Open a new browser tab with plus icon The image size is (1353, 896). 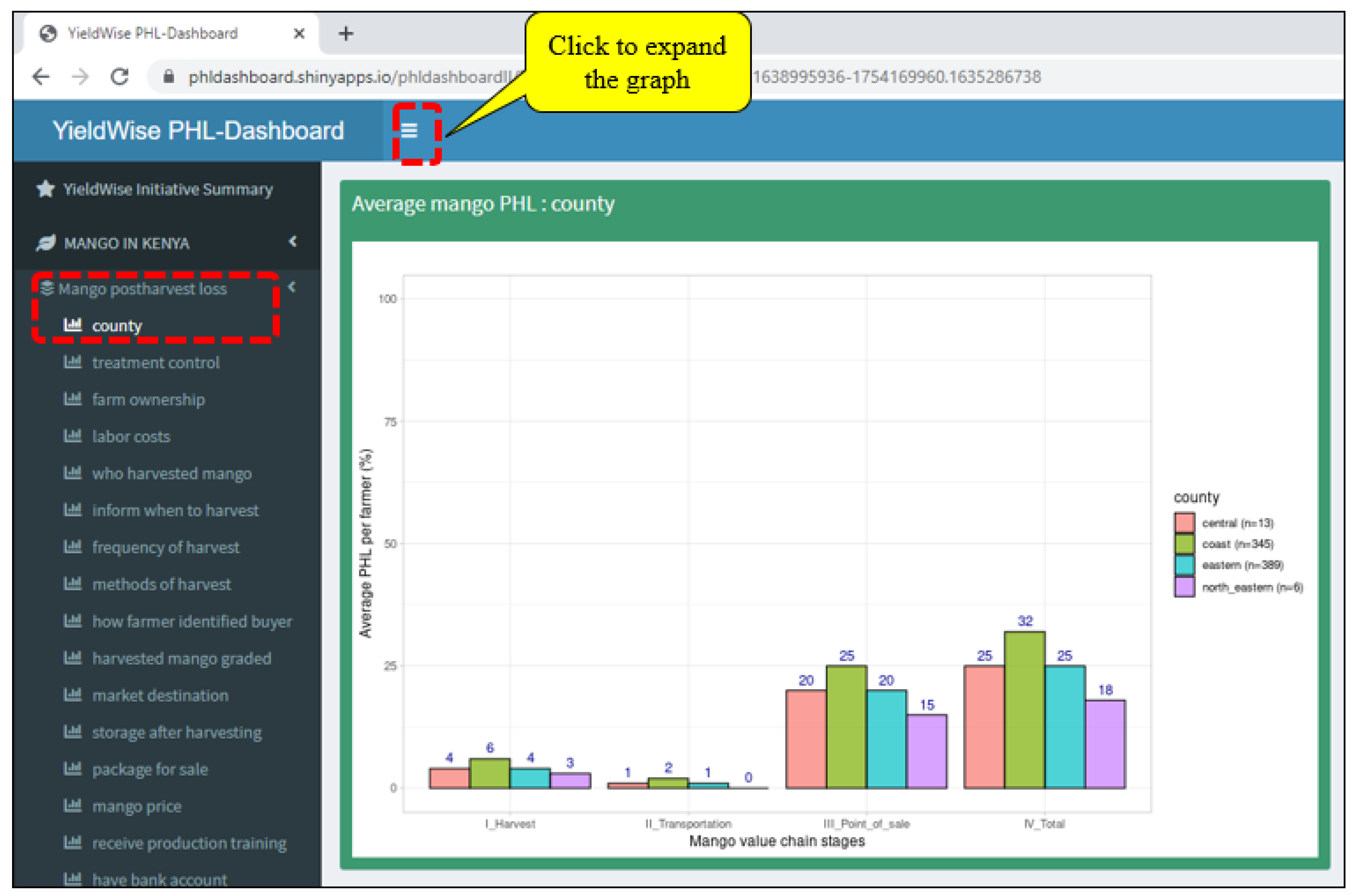[346, 34]
